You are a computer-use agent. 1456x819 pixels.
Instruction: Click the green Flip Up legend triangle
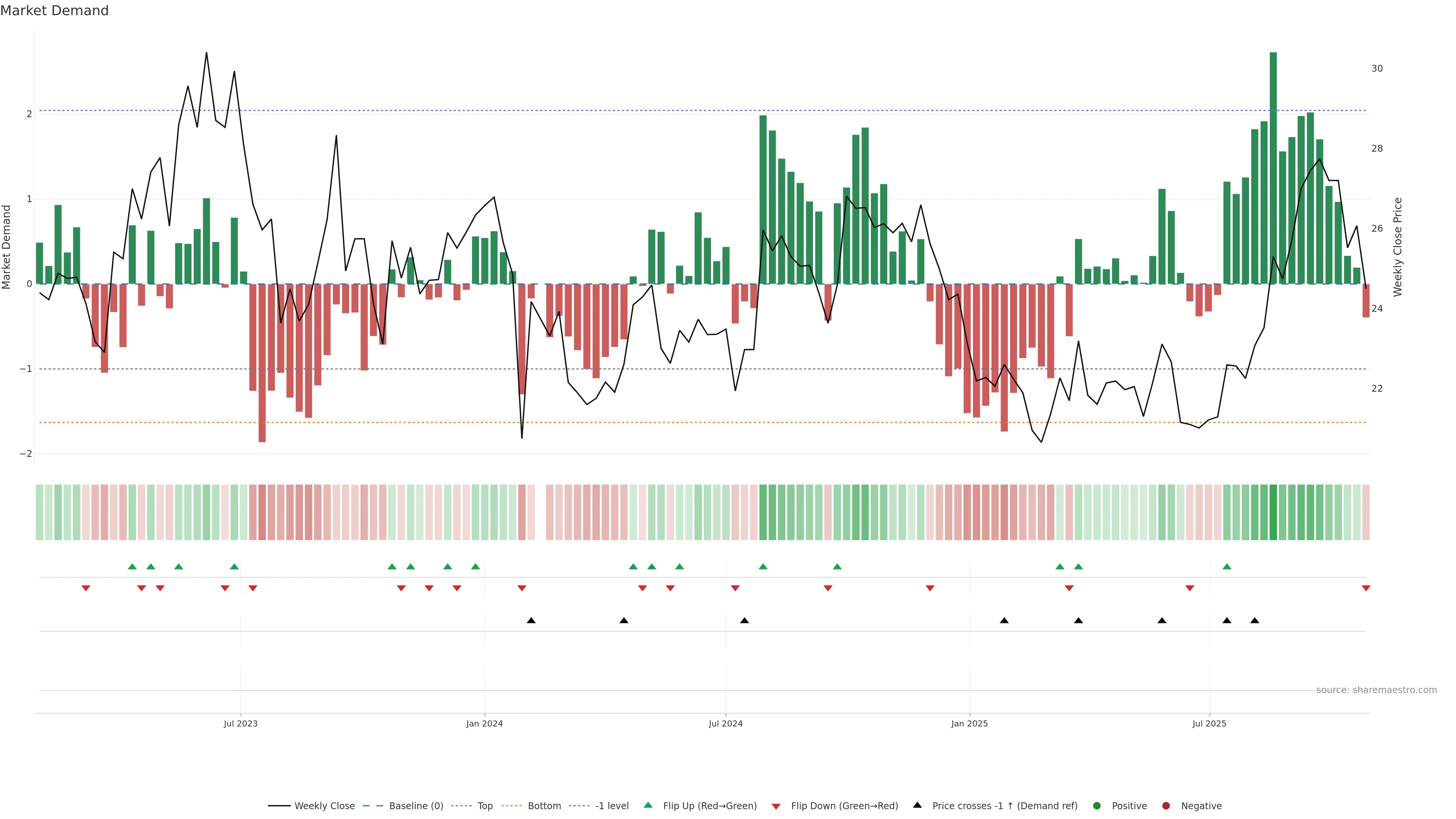(x=648, y=805)
